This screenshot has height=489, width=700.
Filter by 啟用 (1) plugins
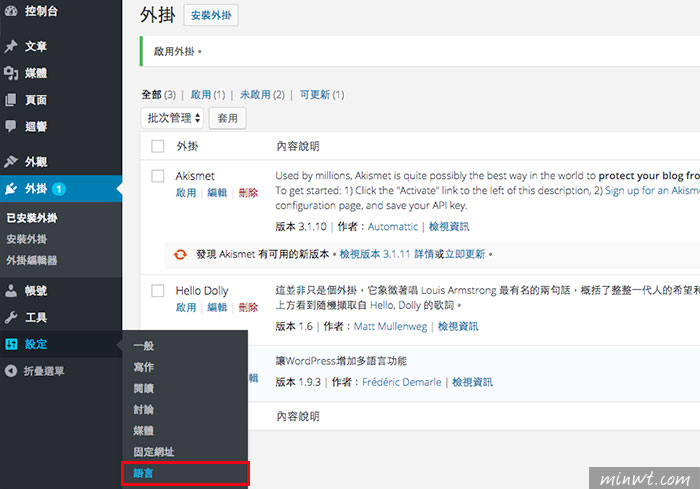208,95
